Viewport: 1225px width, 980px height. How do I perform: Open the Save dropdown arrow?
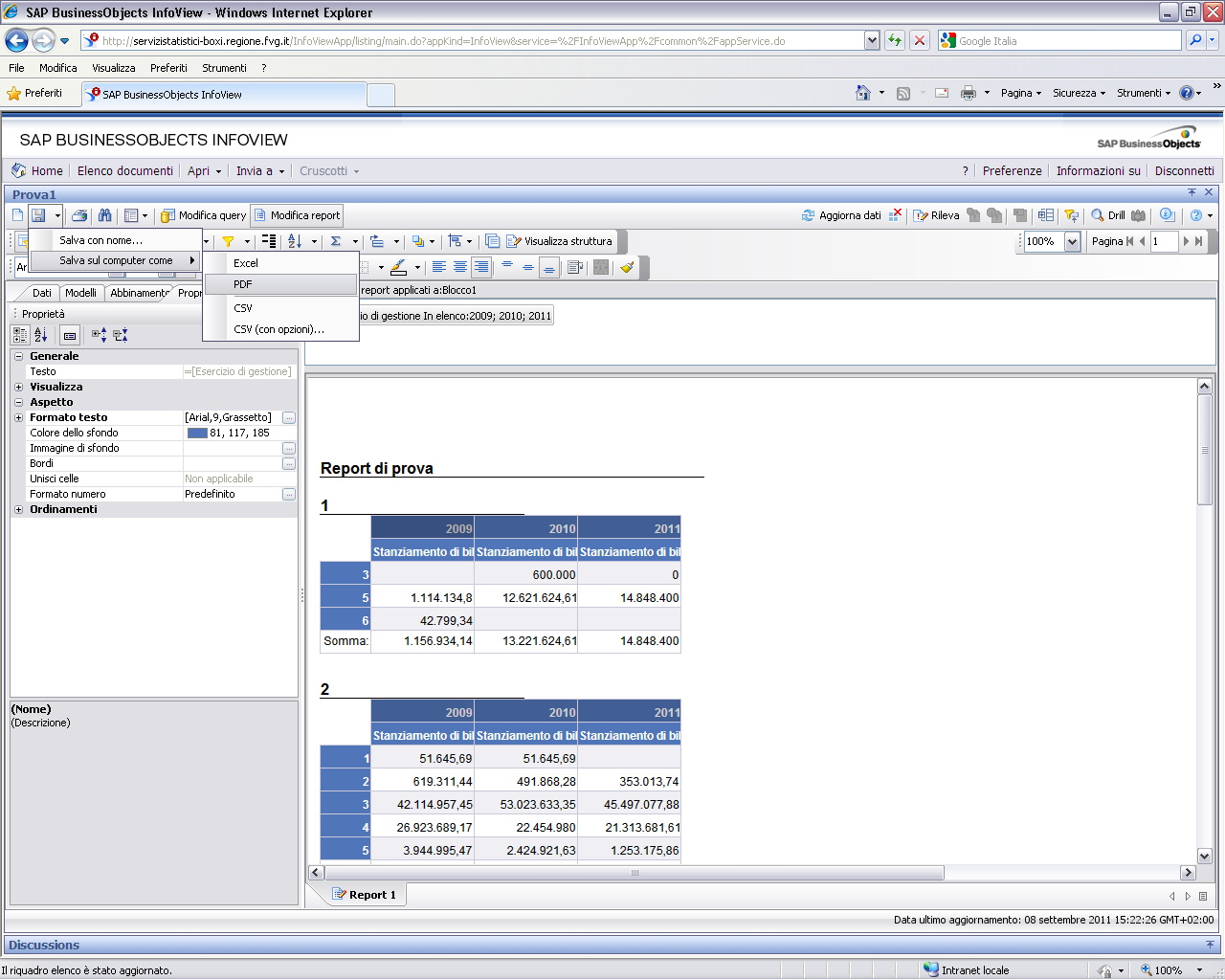tap(57, 215)
